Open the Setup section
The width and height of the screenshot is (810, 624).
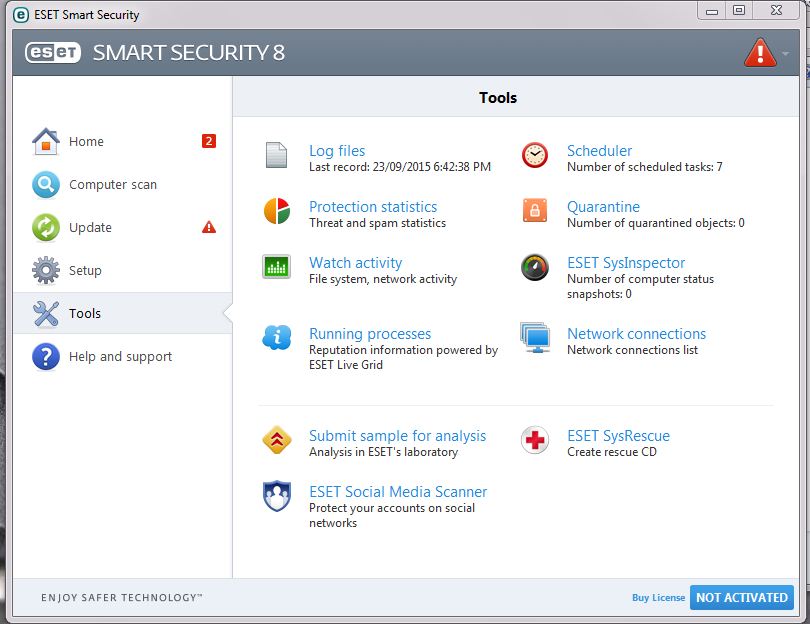click(85, 271)
